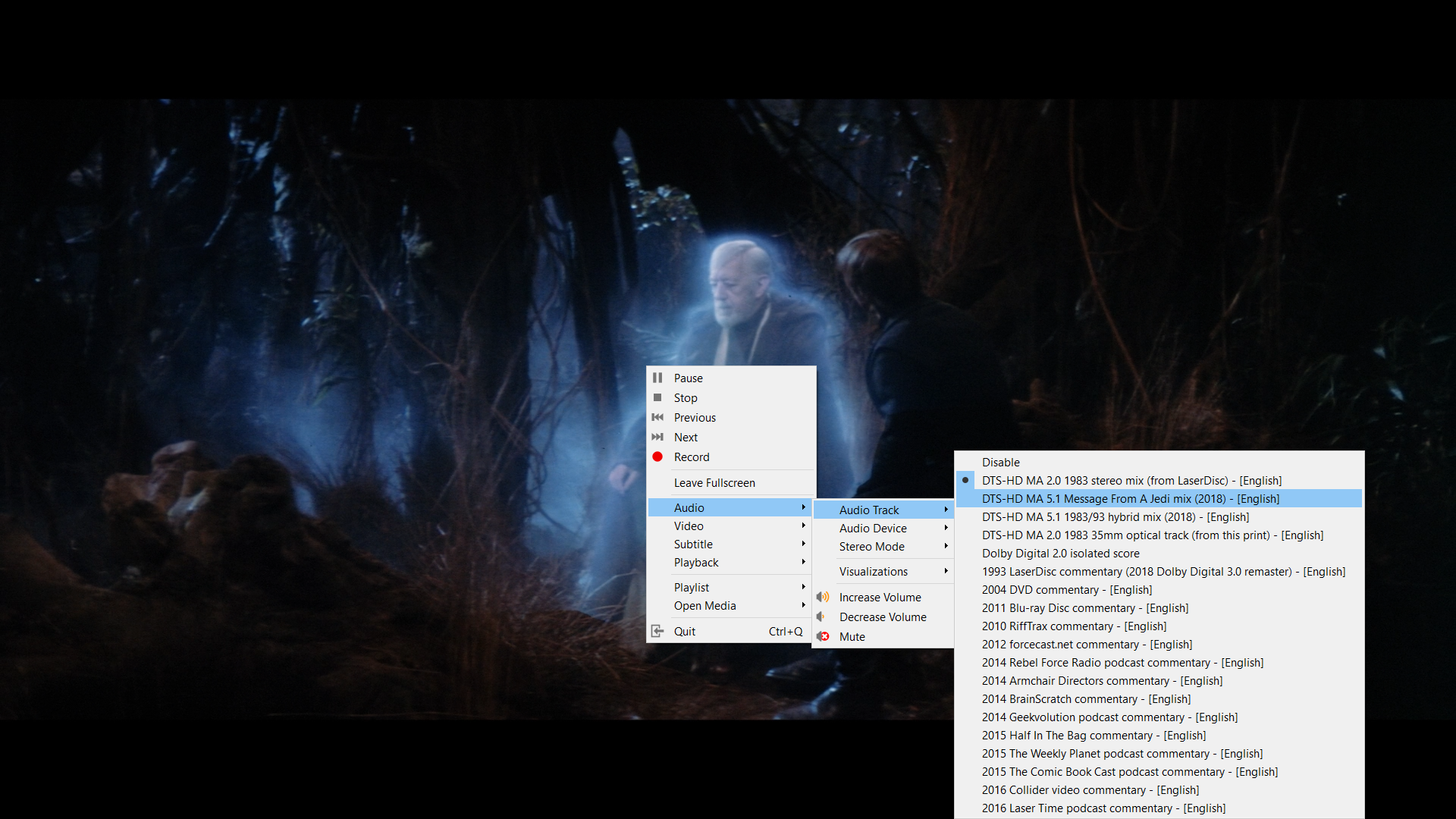Select 2014 BrainScratch commentary track
The width and height of the screenshot is (1456, 819).
coord(1159,699)
